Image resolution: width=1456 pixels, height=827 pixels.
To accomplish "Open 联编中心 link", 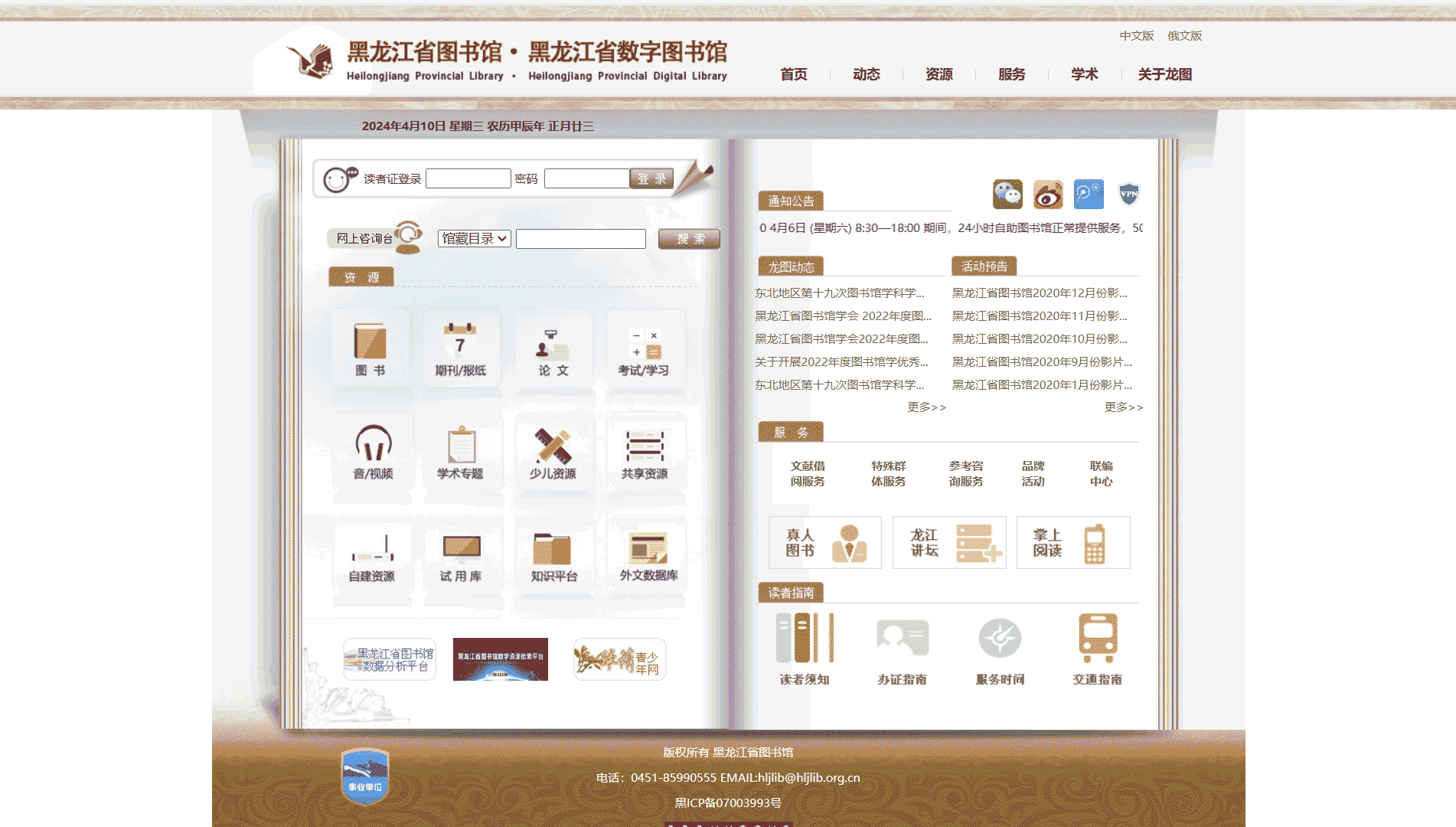I will (1102, 473).
